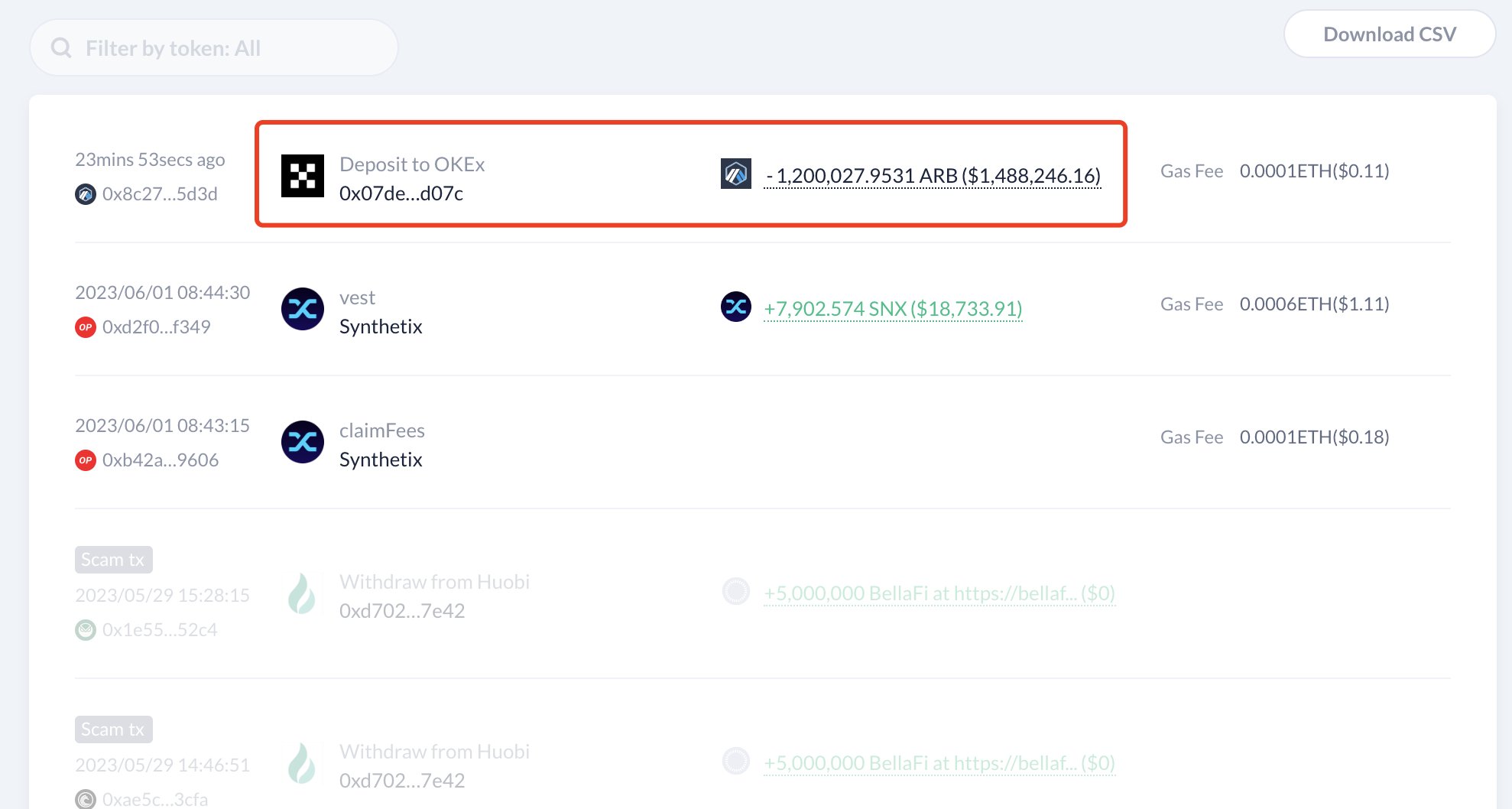Viewport: 1512px width, 809px height.
Task: Open BellaFi amount link in 14:46:51 row
Action: (939, 763)
